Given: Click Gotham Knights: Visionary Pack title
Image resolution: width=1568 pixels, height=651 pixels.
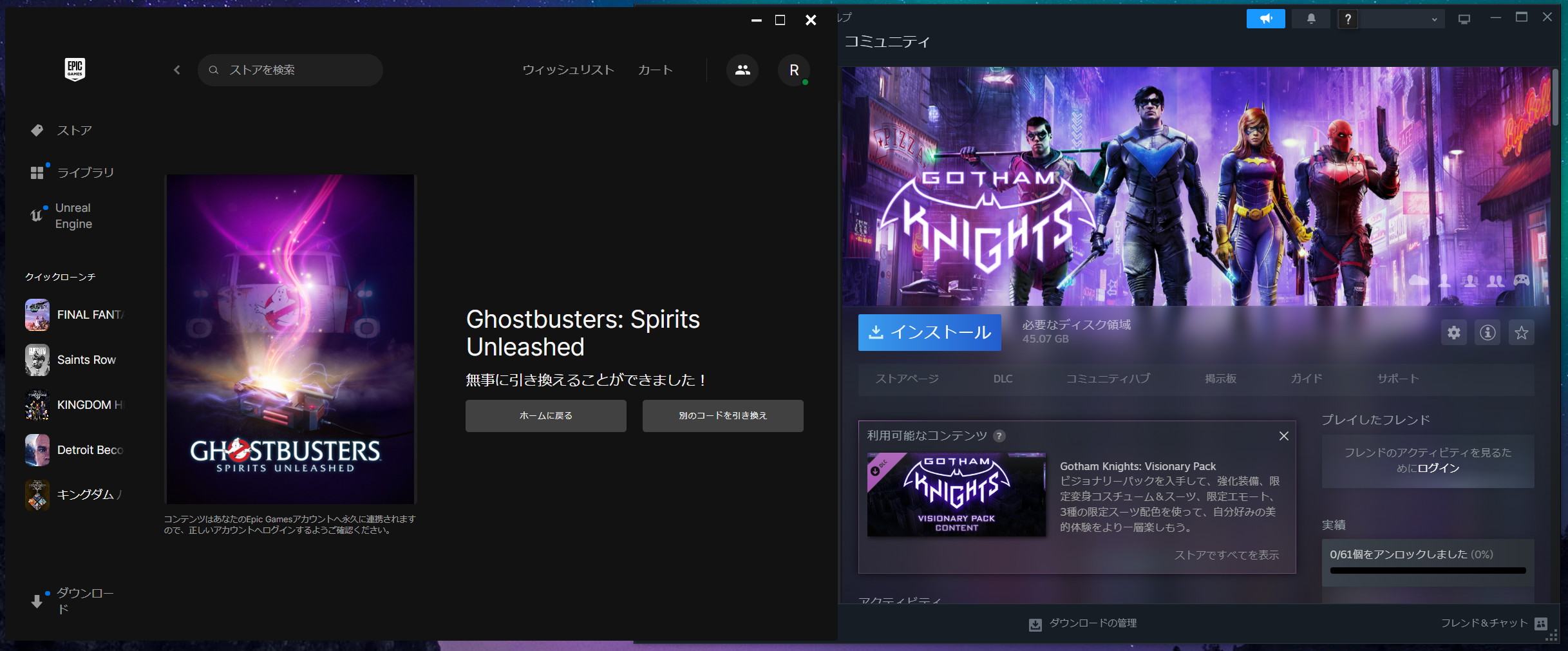Looking at the screenshot, I should pos(1138,467).
